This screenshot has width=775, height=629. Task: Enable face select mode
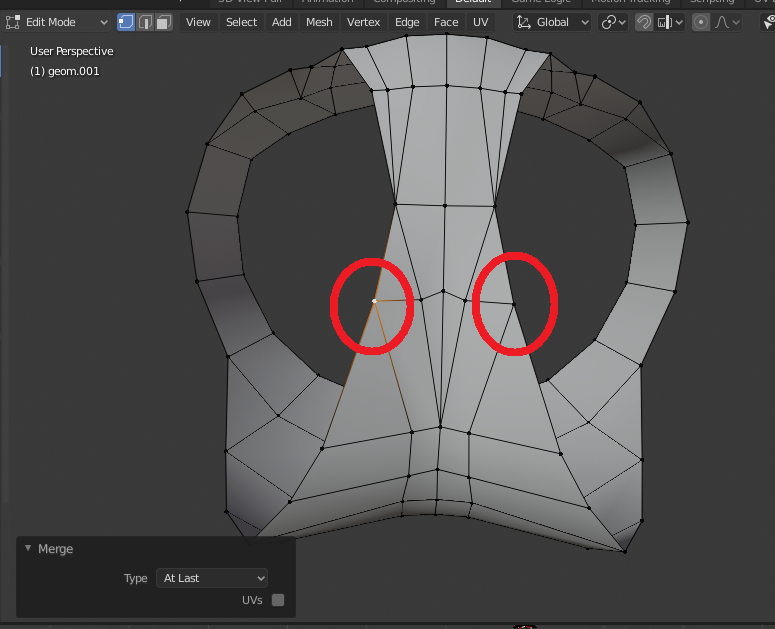pos(164,22)
